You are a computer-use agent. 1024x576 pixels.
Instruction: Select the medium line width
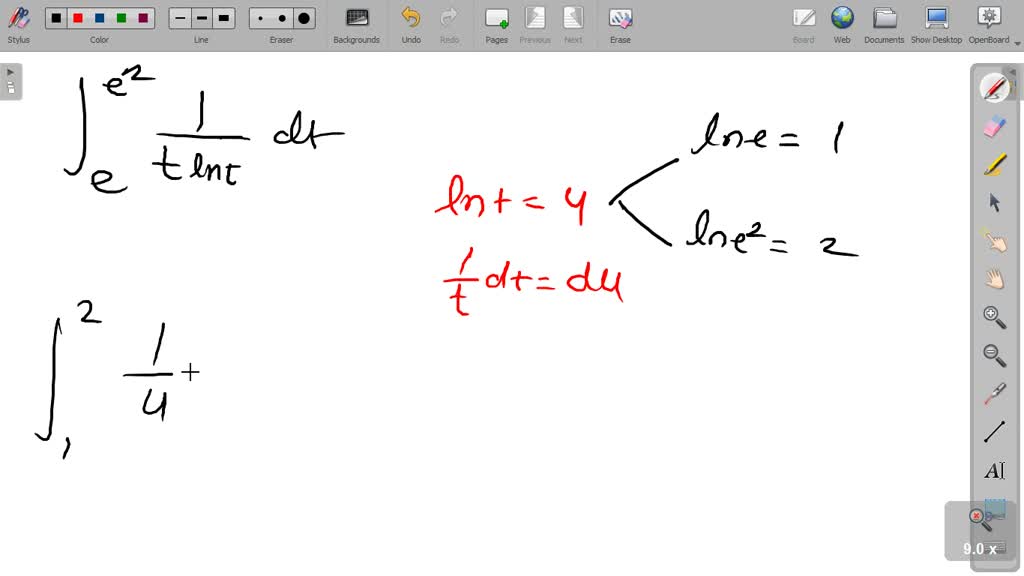(201, 17)
